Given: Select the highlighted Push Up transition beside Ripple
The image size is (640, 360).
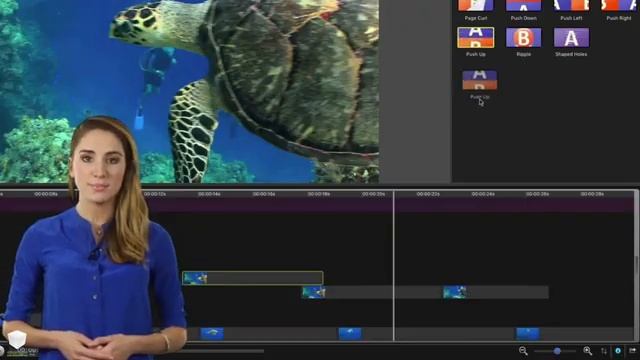Looking at the screenshot, I should 476,38.
